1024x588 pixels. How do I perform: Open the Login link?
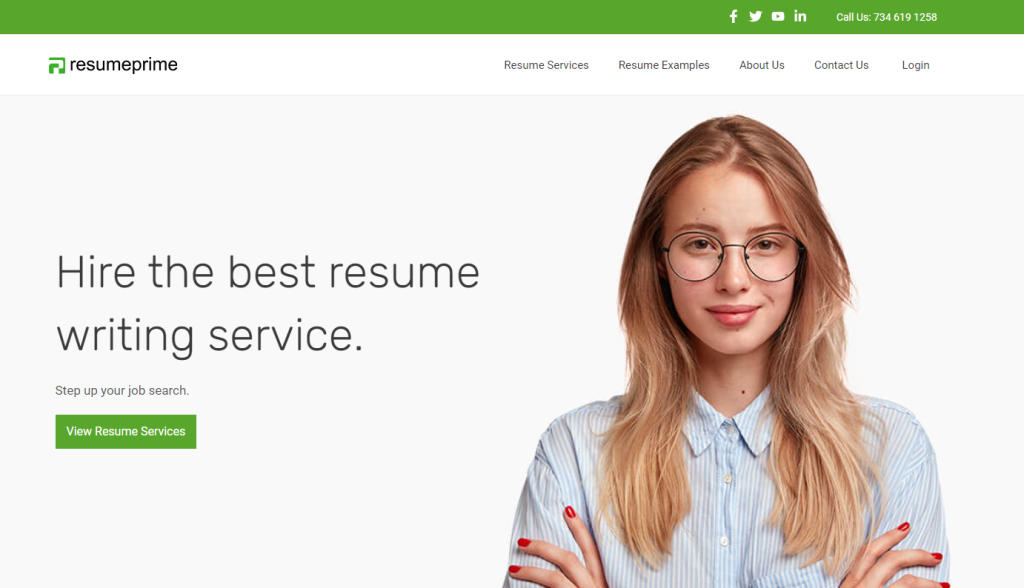click(916, 65)
